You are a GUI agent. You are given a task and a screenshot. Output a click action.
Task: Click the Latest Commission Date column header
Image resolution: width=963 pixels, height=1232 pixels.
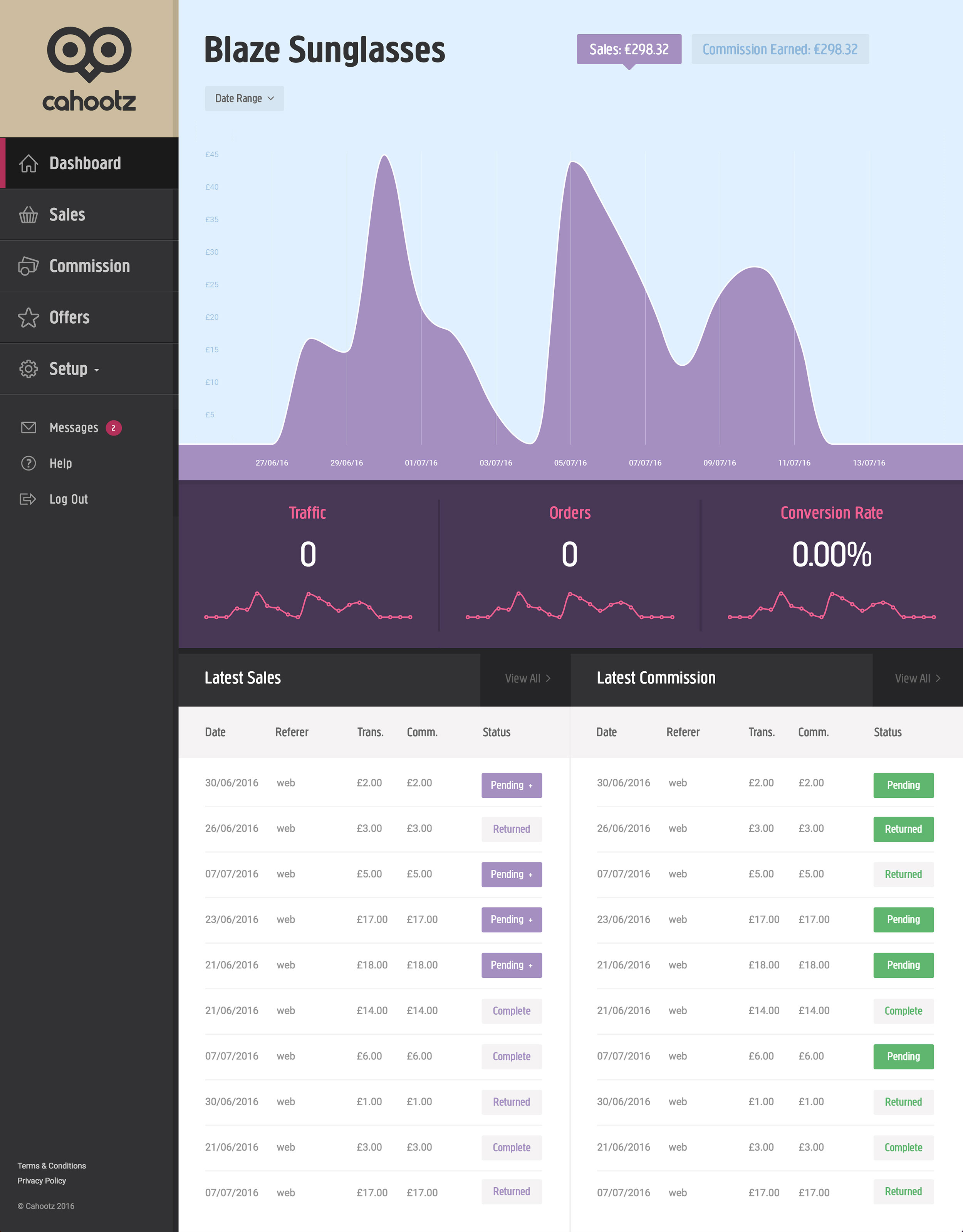(x=607, y=732)
